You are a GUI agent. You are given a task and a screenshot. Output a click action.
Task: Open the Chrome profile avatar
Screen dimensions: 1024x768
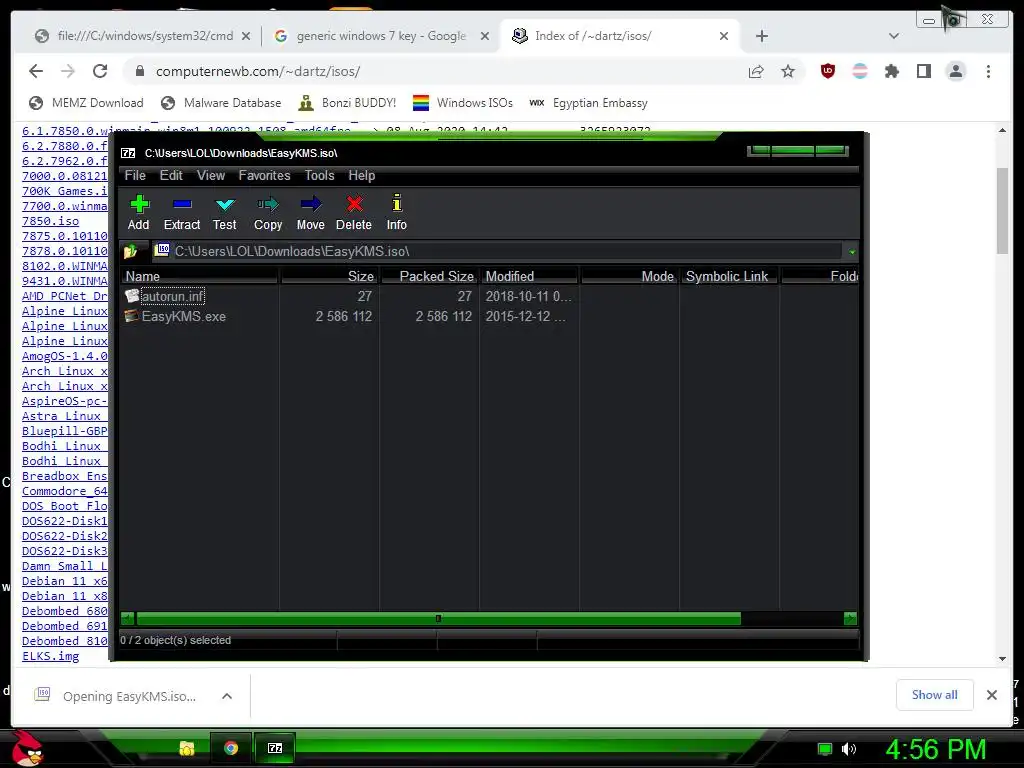[x=955, y=71]
